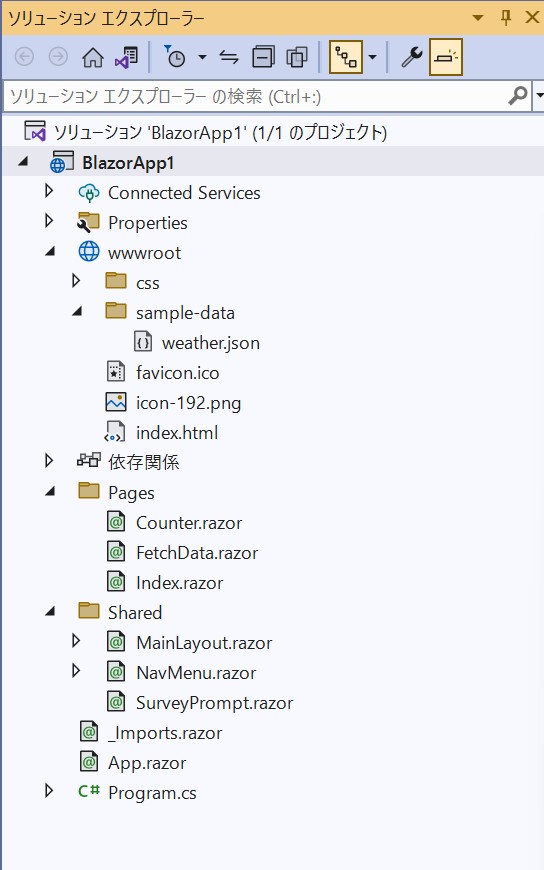Select NavMenu.razor file name
Viewport: 544px width, 870px height.
tap(196, 673)
